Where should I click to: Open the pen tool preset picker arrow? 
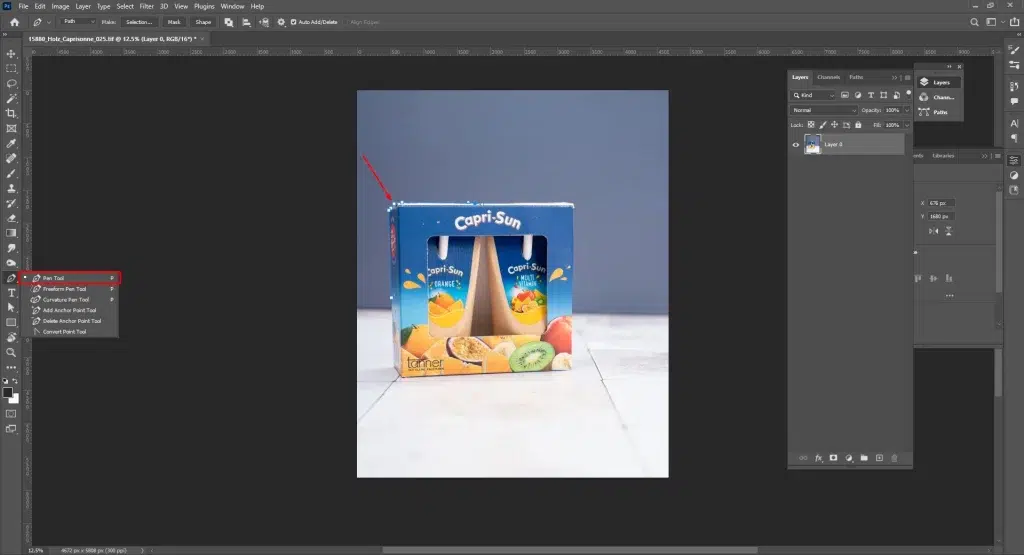tap(49, 22)
